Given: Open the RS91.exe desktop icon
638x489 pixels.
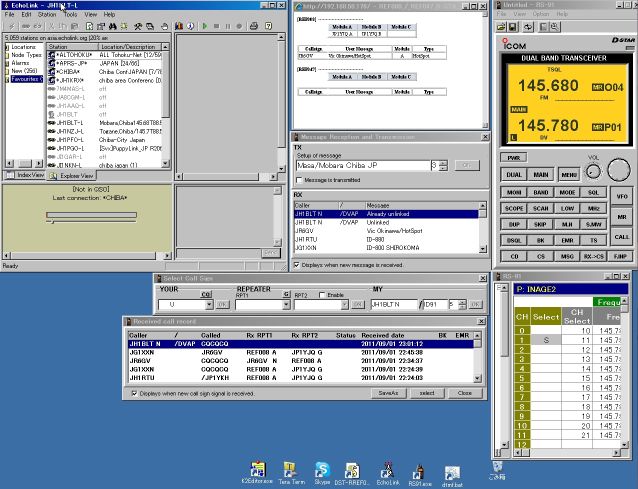Looking at the screenshot, I should coord(421,470).
